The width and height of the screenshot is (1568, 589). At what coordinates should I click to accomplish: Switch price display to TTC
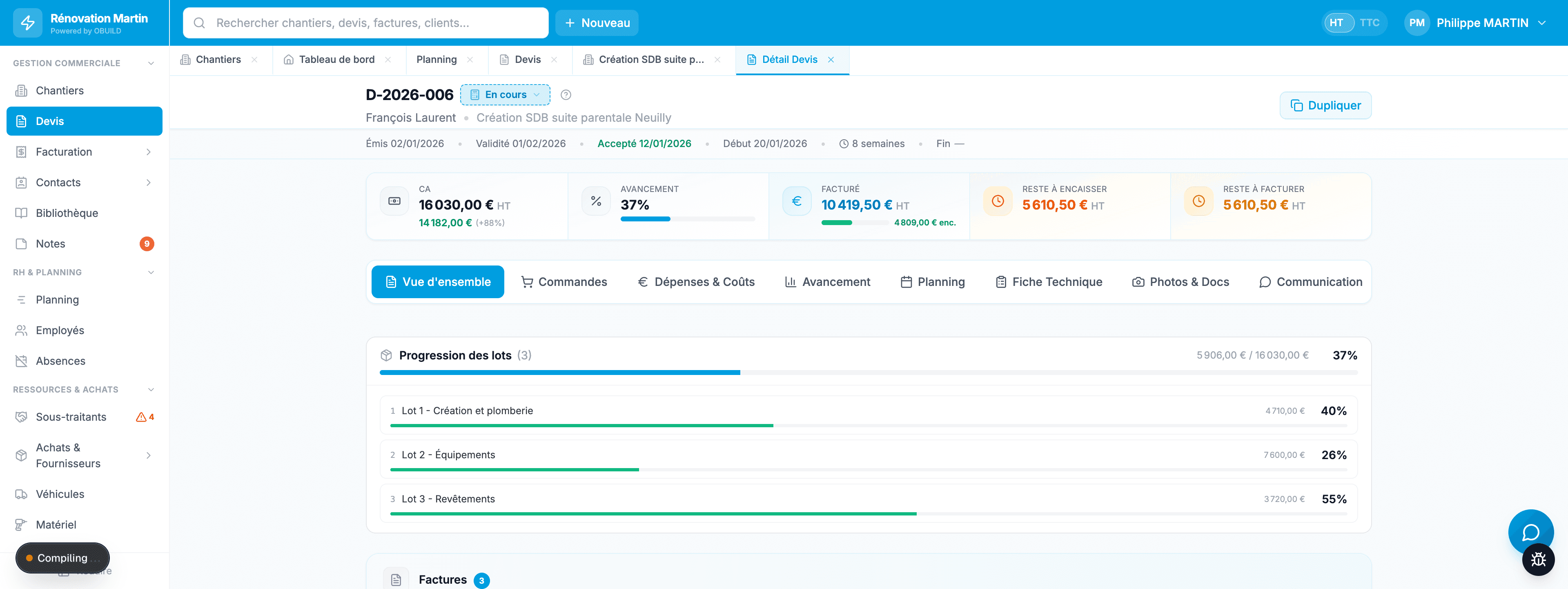(x=1369, y=23)
